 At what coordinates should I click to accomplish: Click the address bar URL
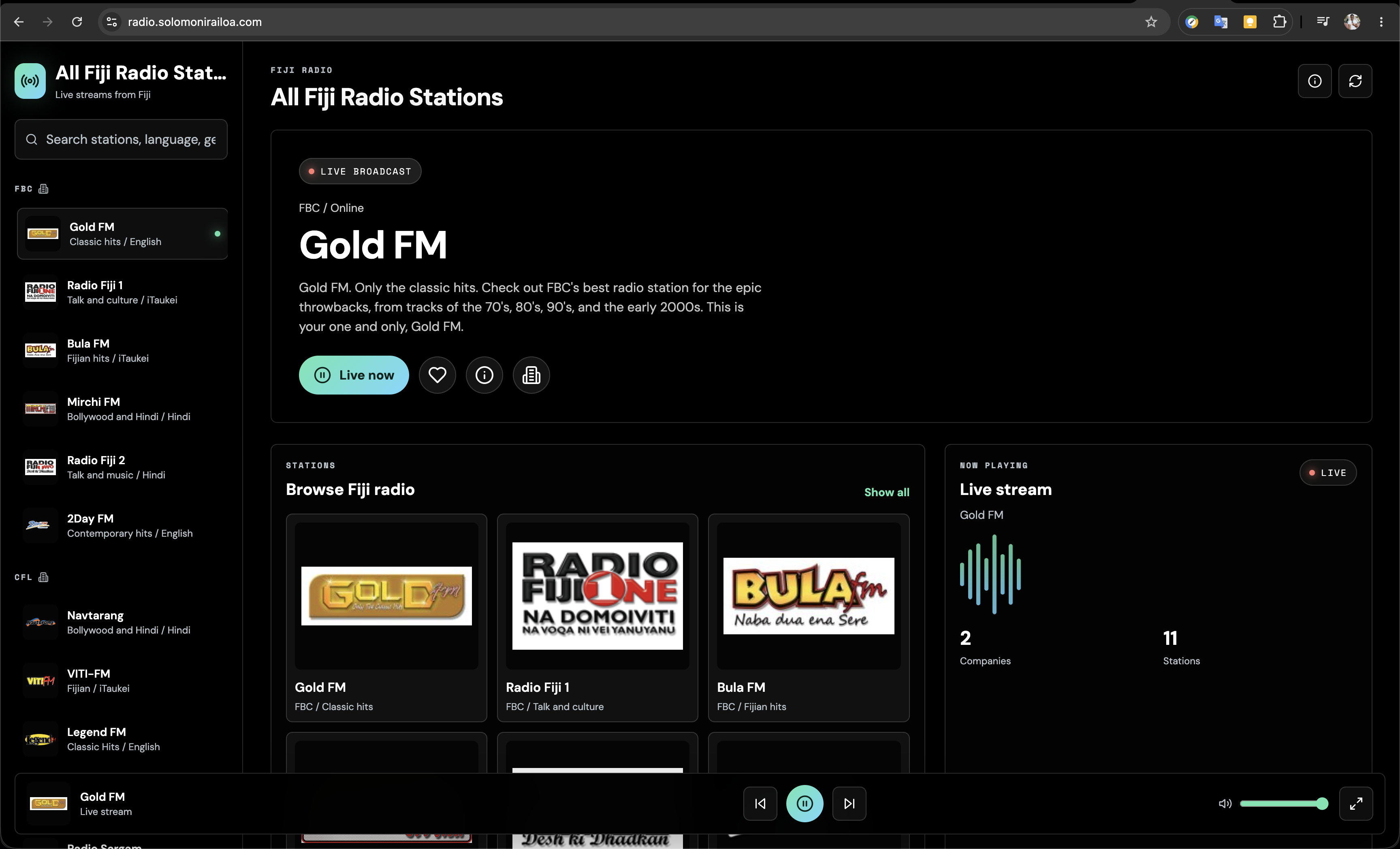(x=195, y=21)
